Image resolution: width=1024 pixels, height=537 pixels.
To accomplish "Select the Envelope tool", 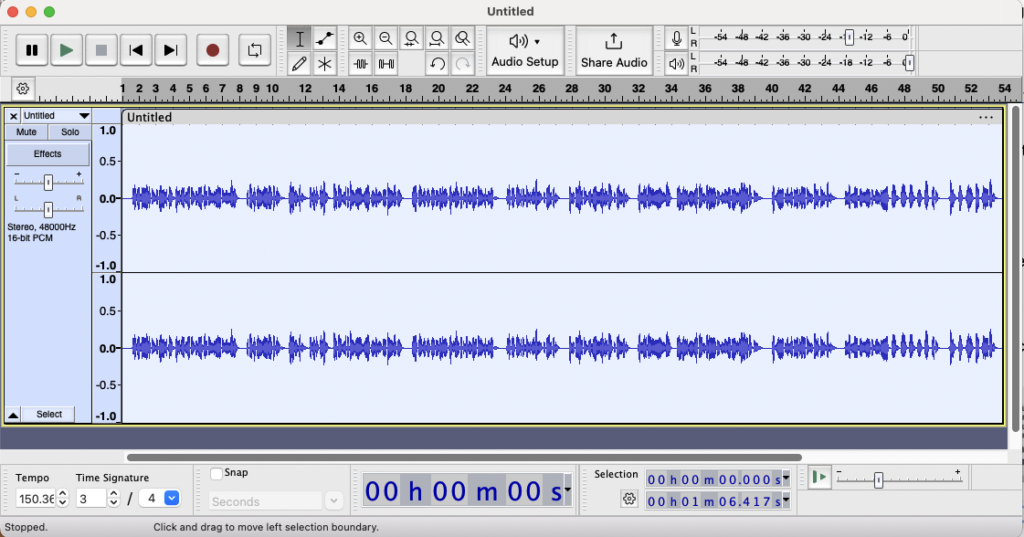I will [x=325, y=39].
